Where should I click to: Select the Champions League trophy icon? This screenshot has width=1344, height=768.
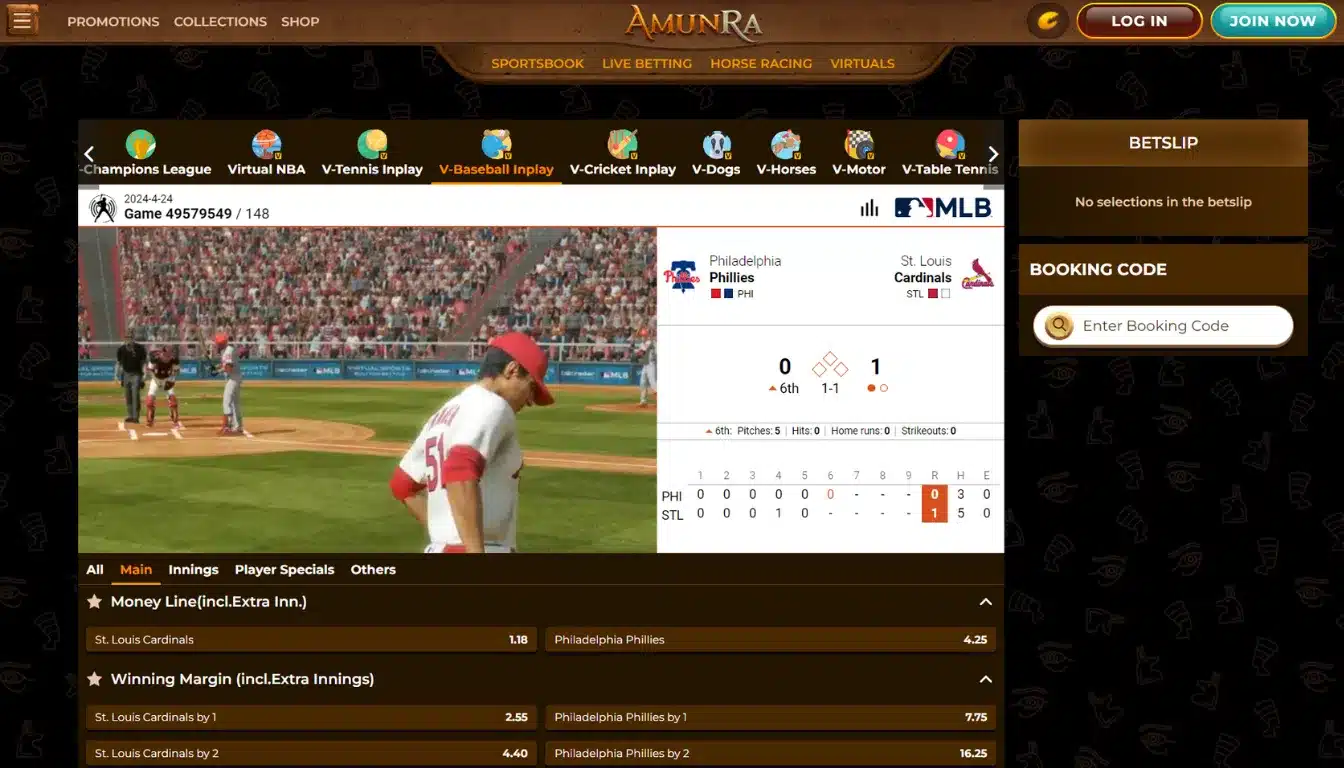tap(141, 145)
